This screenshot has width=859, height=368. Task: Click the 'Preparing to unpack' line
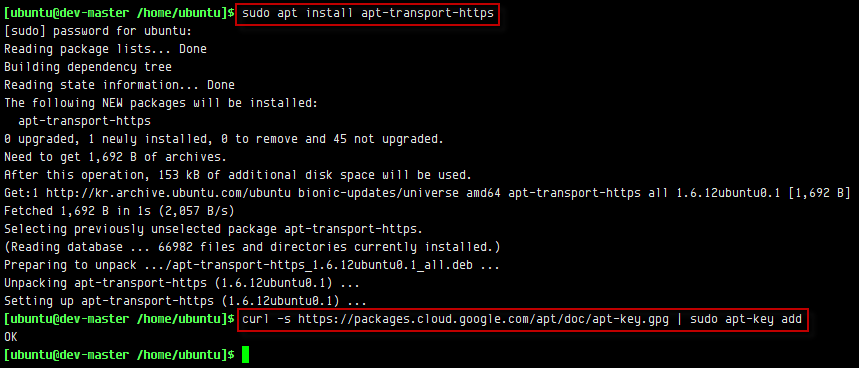(251, 265)
